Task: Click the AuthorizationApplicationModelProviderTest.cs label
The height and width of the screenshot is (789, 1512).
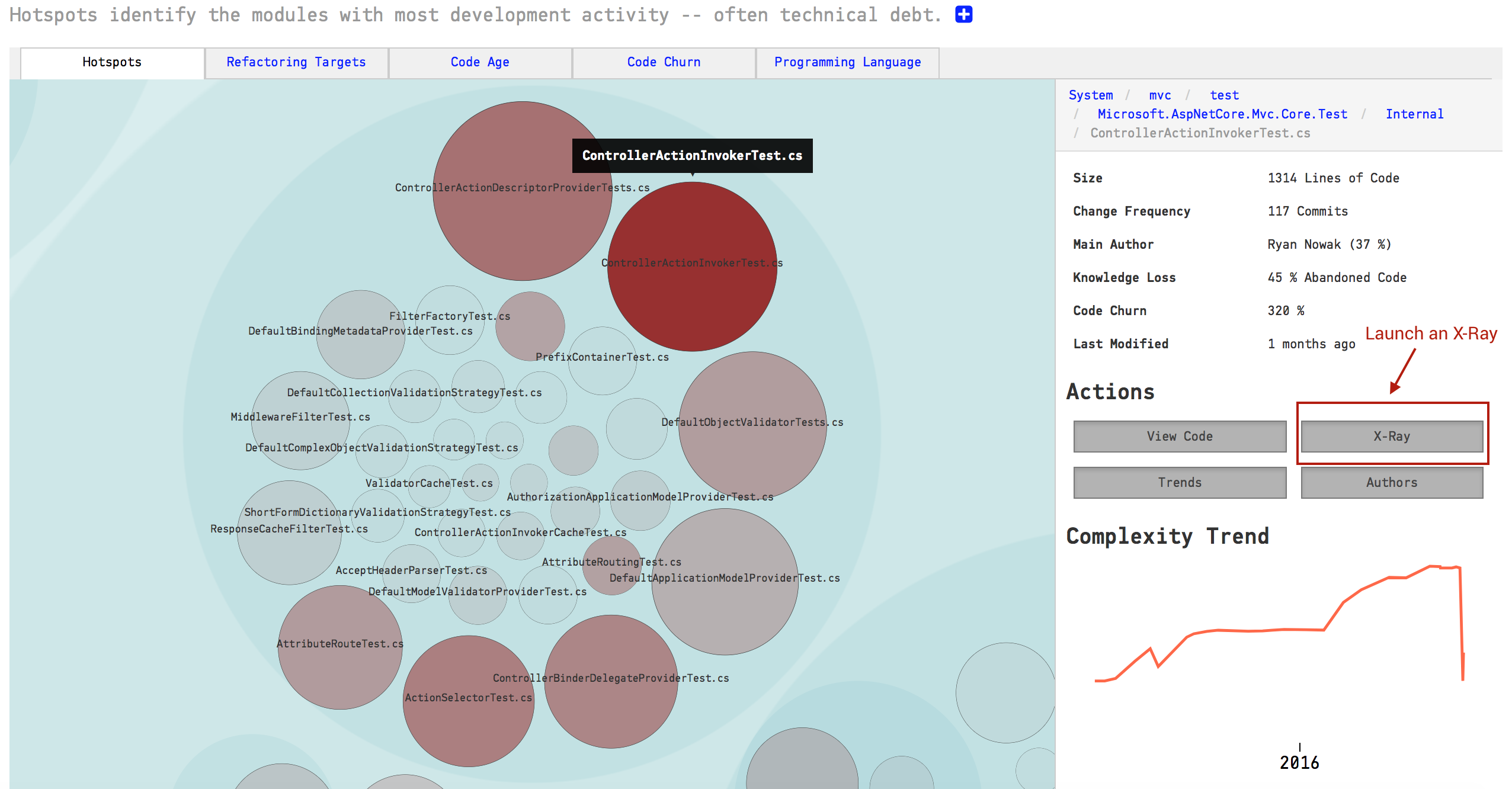Action: [640, 497]
